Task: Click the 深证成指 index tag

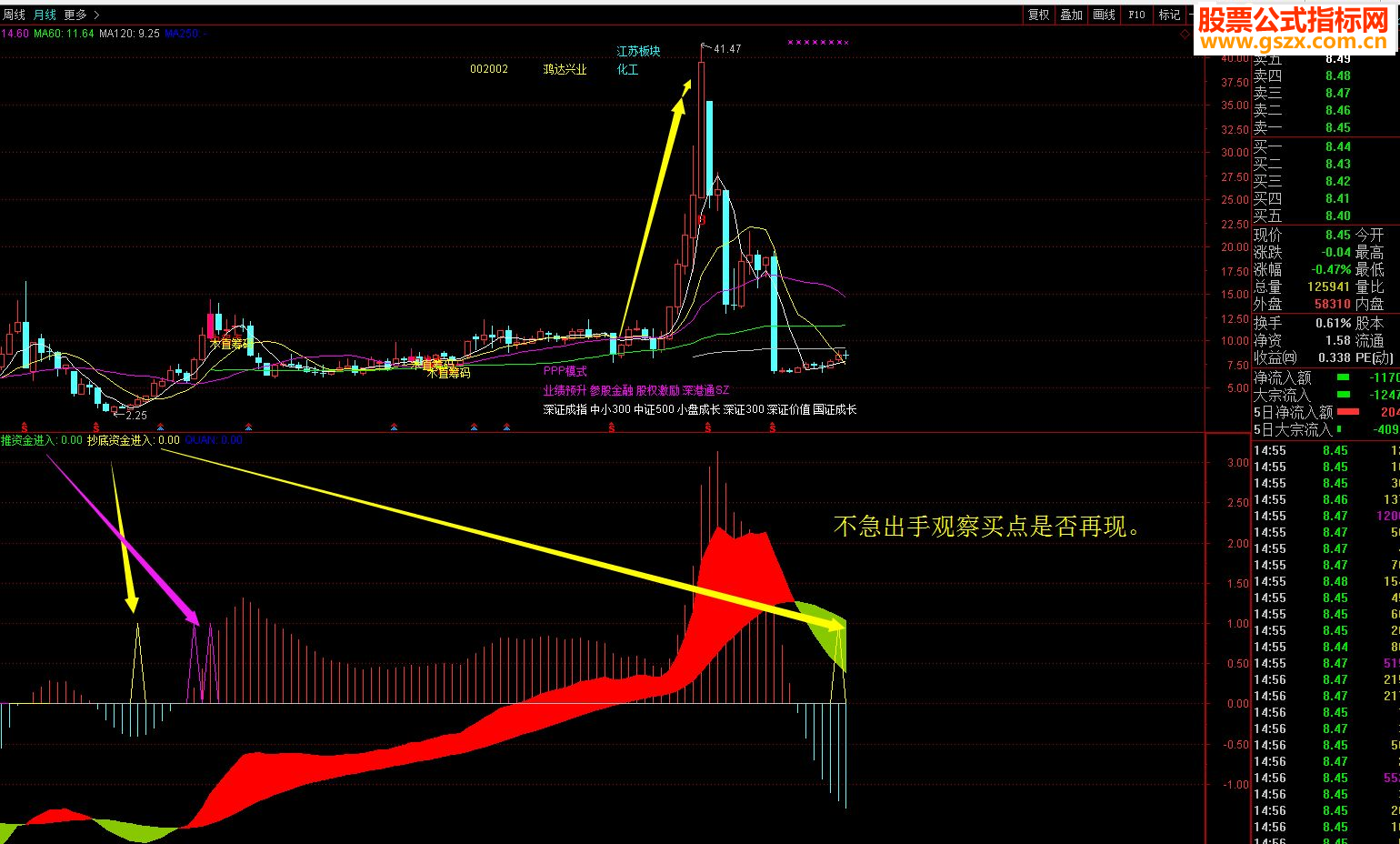Action: pyautogui.click(x=565, y=409)
